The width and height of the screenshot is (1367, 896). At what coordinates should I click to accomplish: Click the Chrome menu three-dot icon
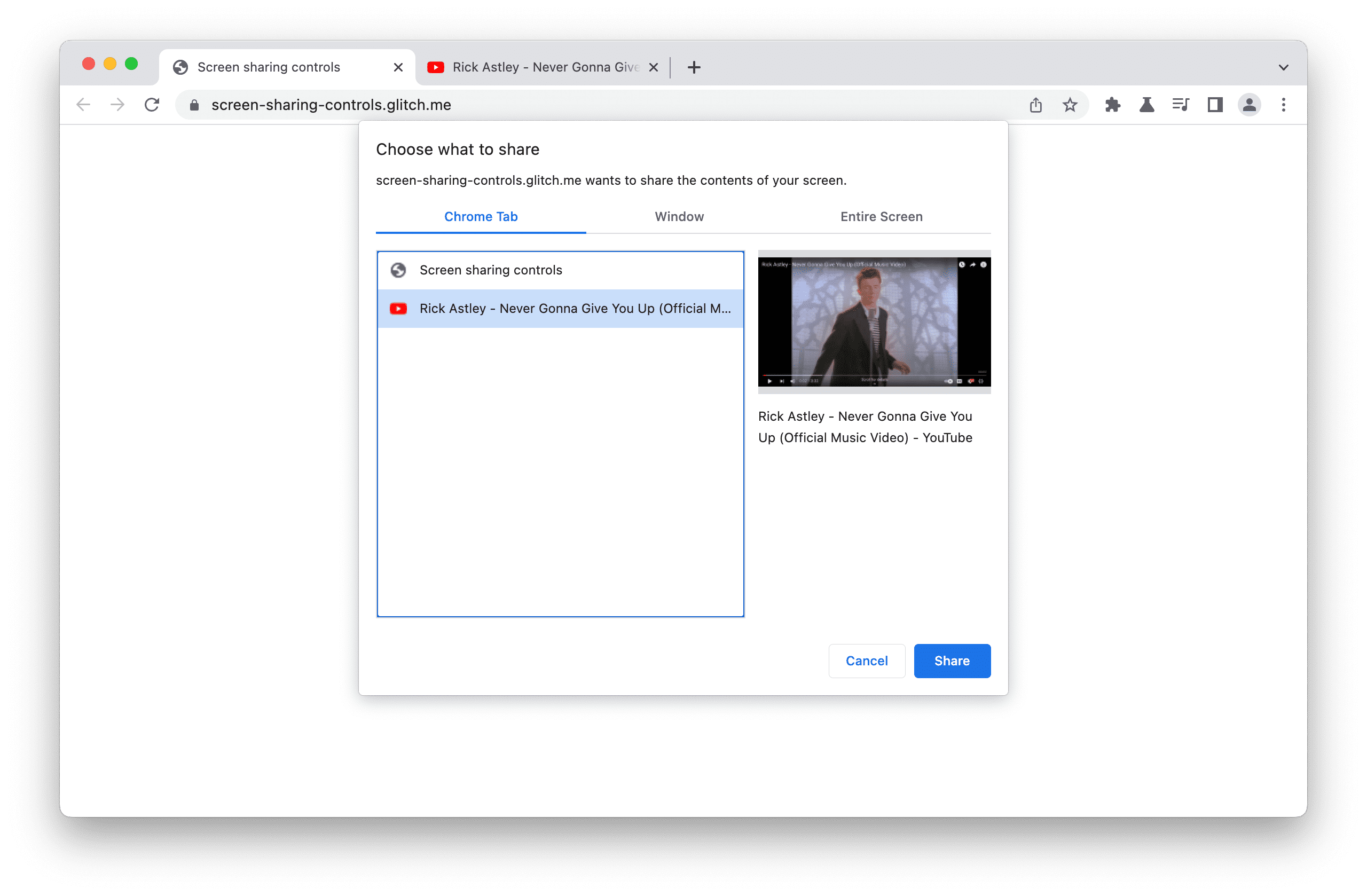pos(1283,104)
